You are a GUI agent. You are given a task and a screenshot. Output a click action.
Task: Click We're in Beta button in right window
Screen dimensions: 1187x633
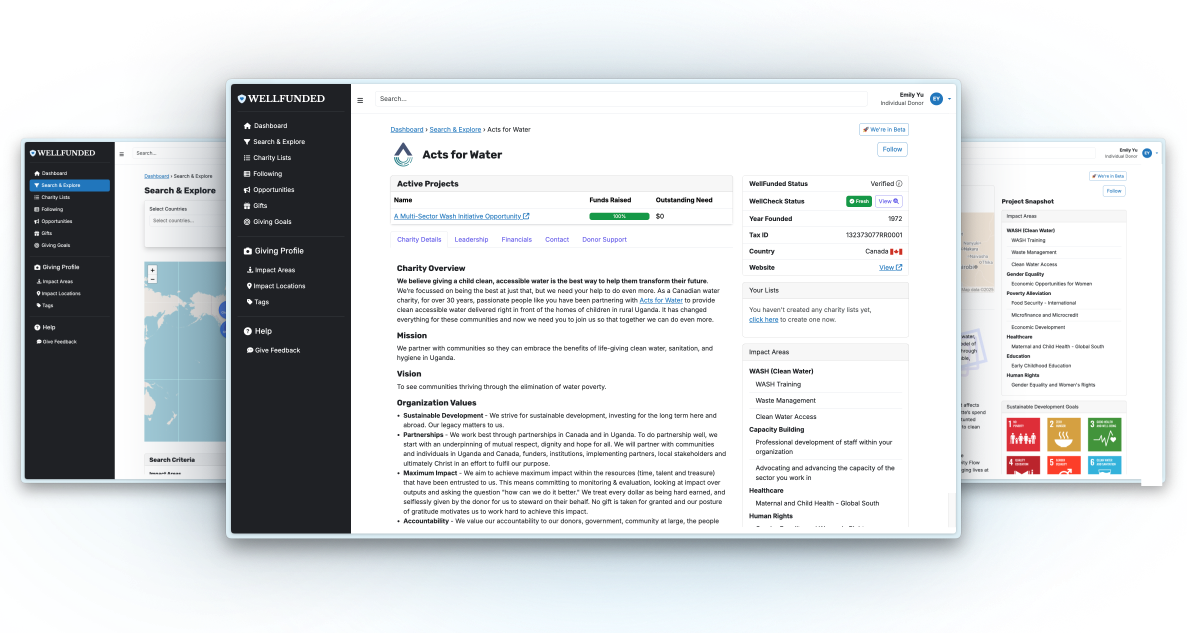pos(1108,176)
